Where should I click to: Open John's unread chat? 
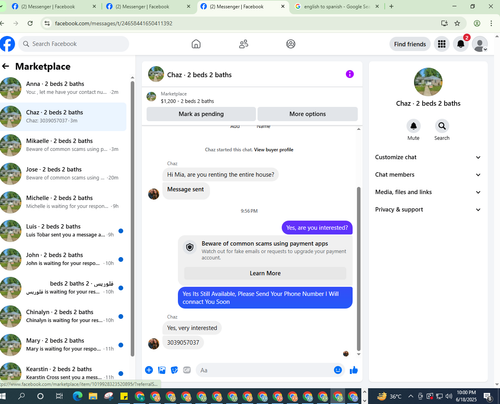(x=63, y=259)
